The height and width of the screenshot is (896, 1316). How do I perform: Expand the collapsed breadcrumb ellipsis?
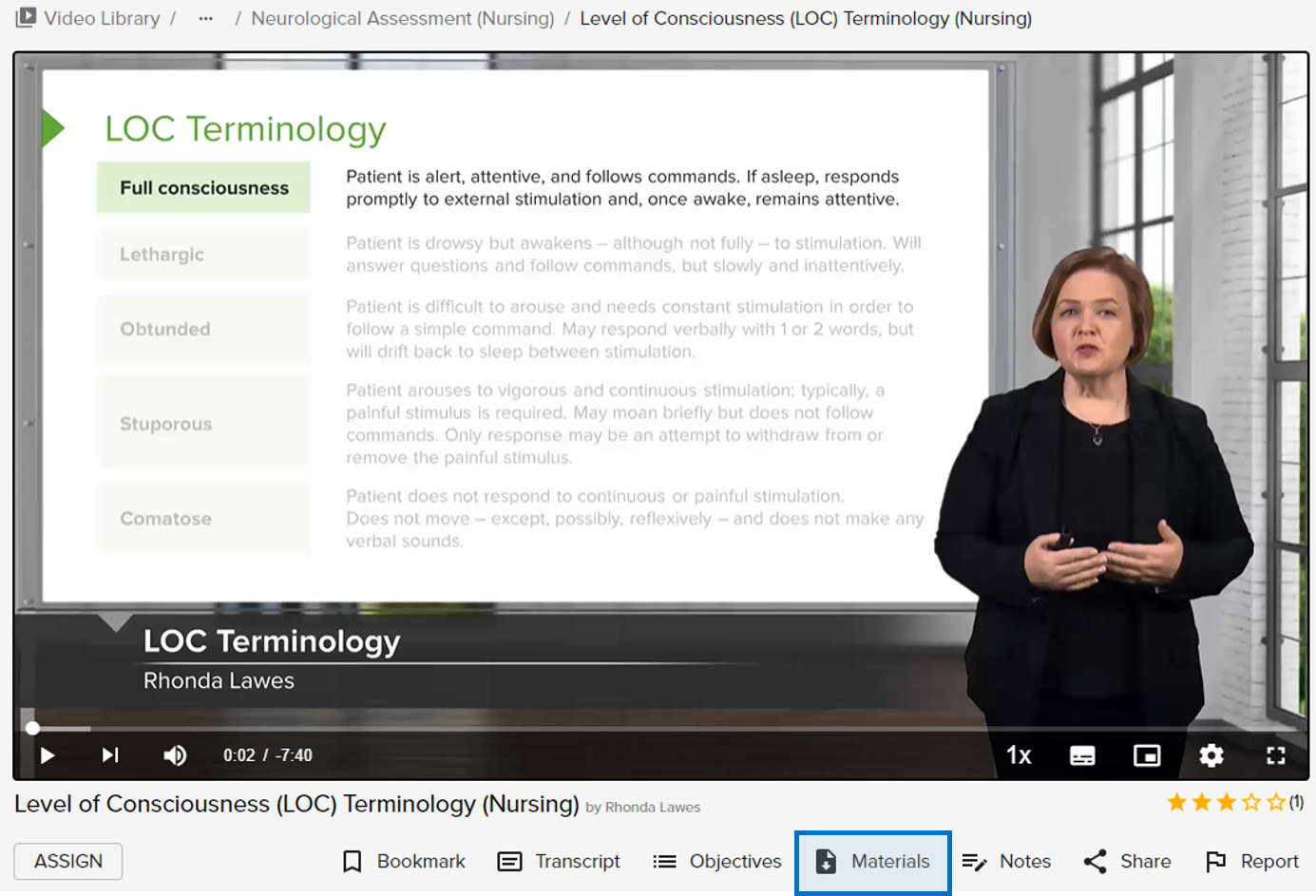[205, 19]
